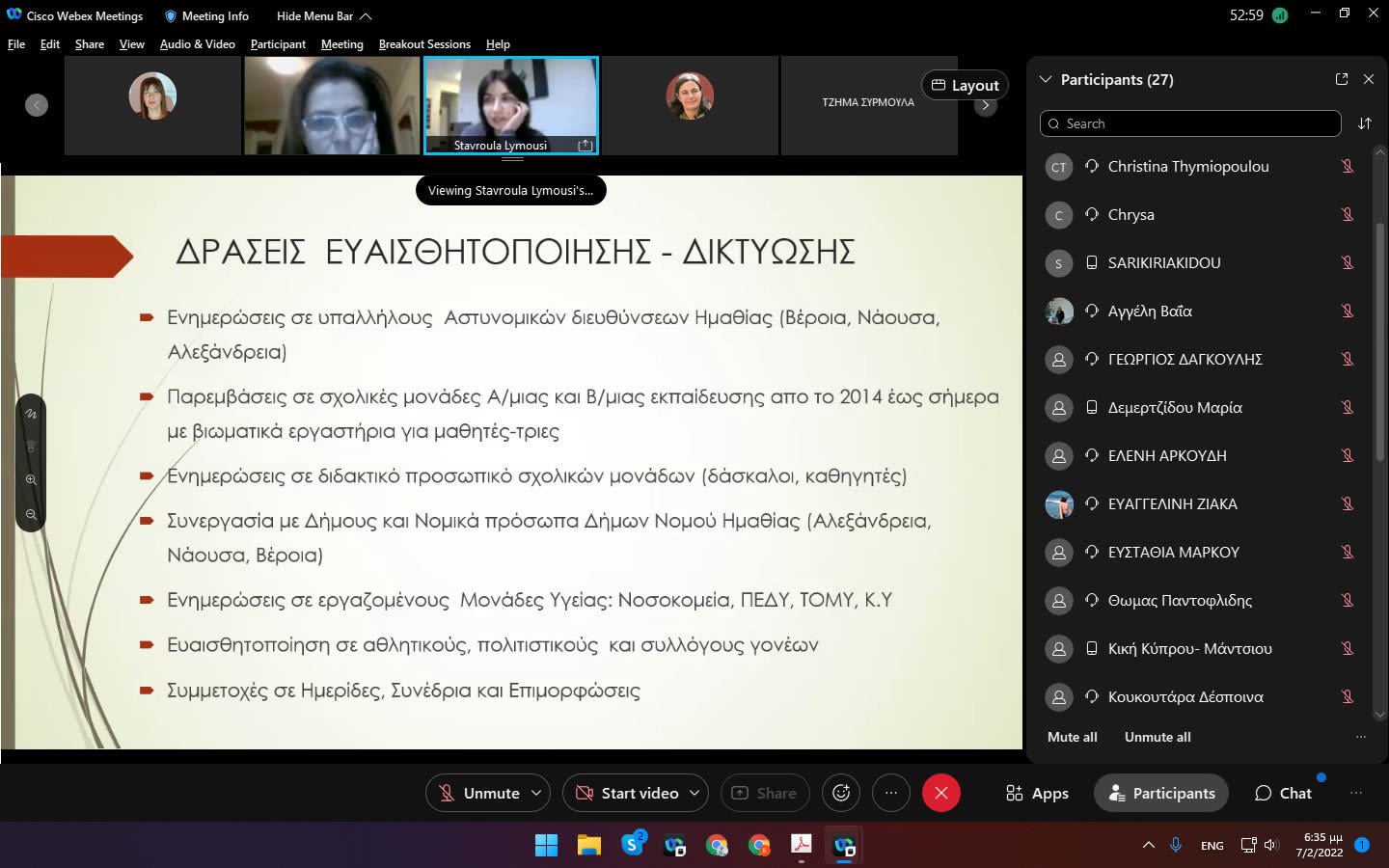Open Meeting Info
The height and width of the screenshot is (868, 1389).
tap(206, 16)
